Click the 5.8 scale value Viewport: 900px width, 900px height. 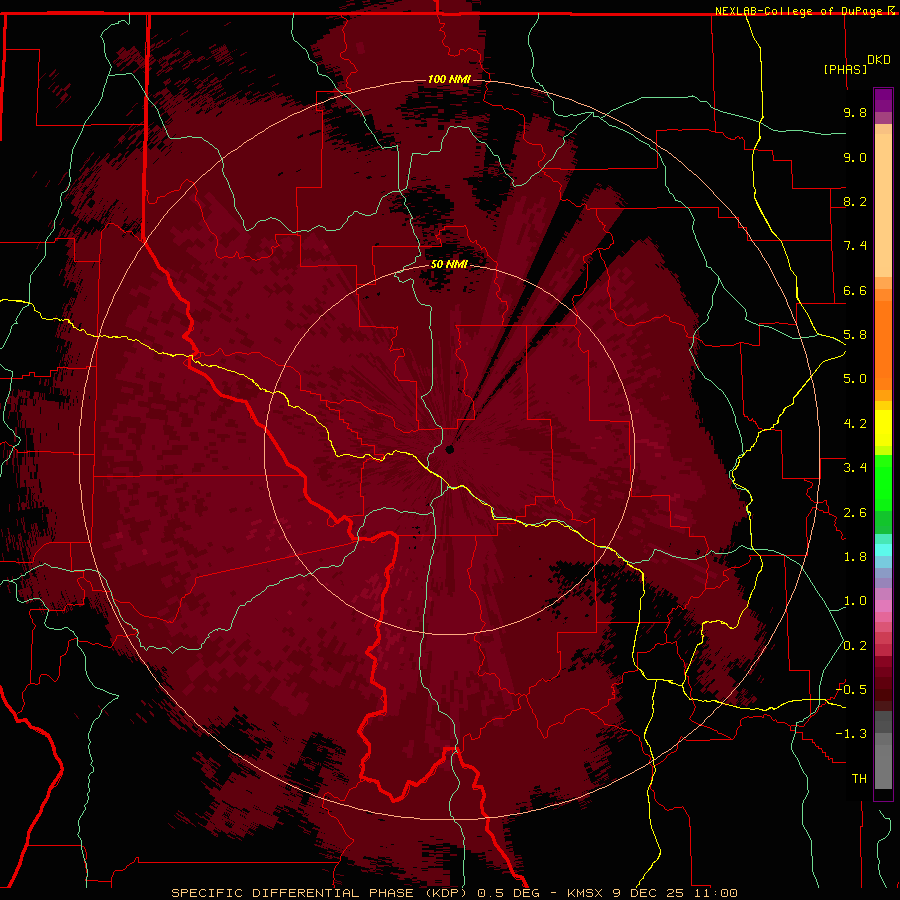[855, 335]
